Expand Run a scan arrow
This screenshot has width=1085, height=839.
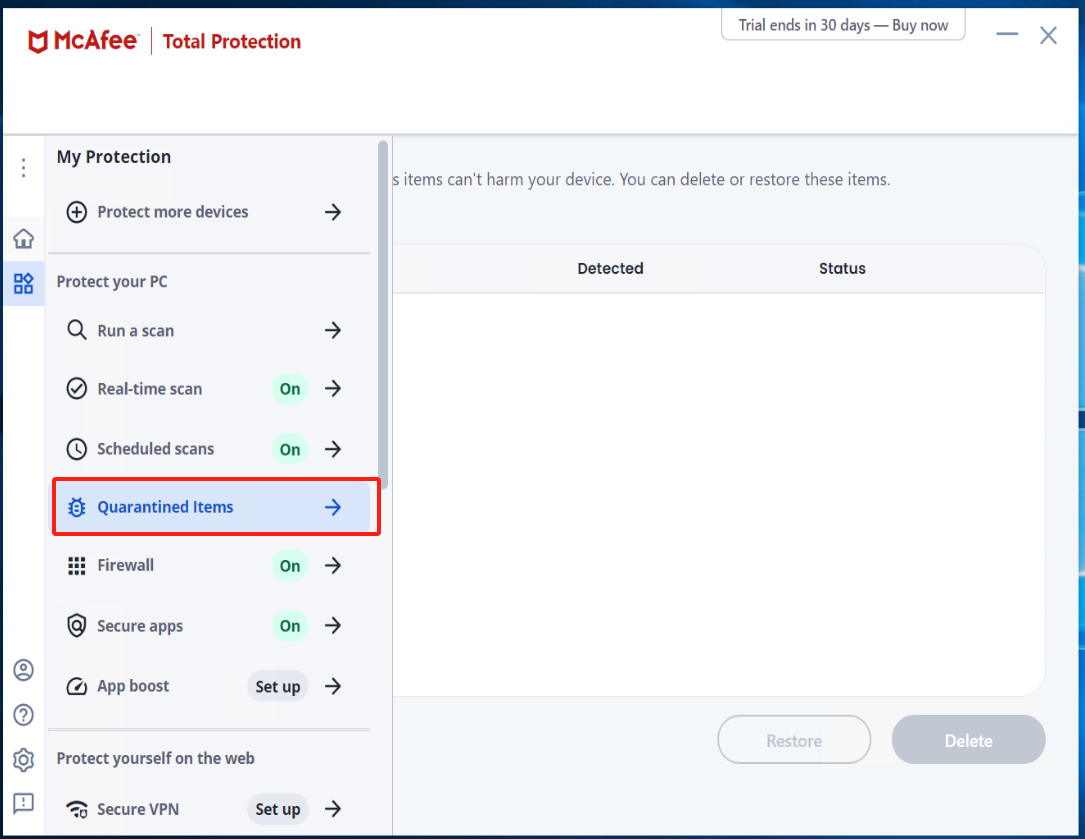333,330
